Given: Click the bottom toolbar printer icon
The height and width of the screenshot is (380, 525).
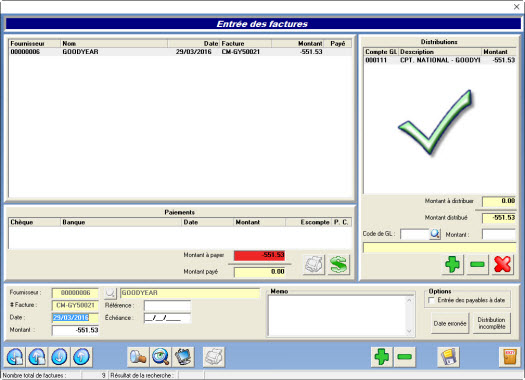Looking at the screenshot, I should click(214, 357).
